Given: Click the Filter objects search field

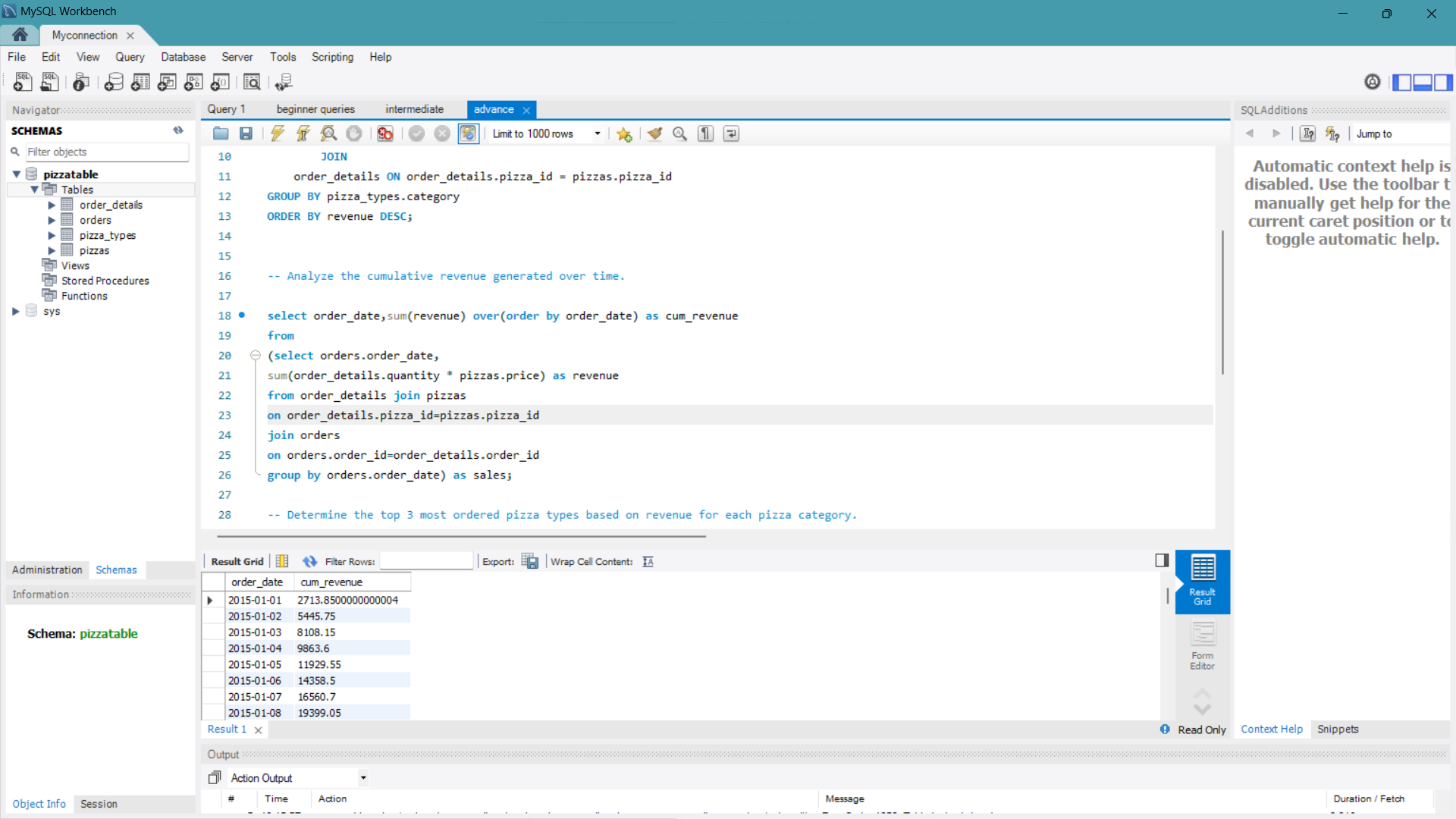Looking at the screenshot, I should 107,152.
